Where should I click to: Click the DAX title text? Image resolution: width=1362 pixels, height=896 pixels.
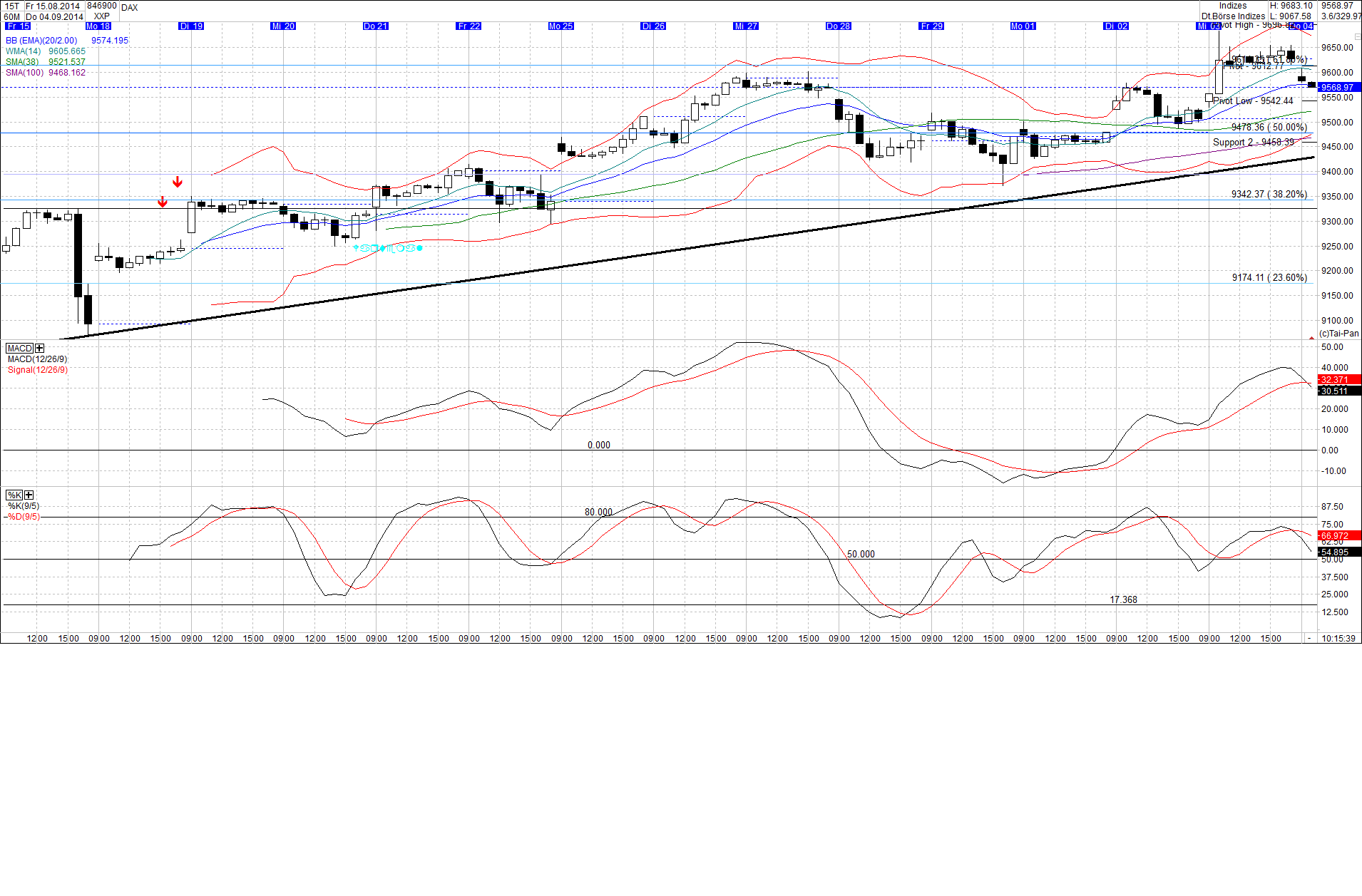coord(130,8)
